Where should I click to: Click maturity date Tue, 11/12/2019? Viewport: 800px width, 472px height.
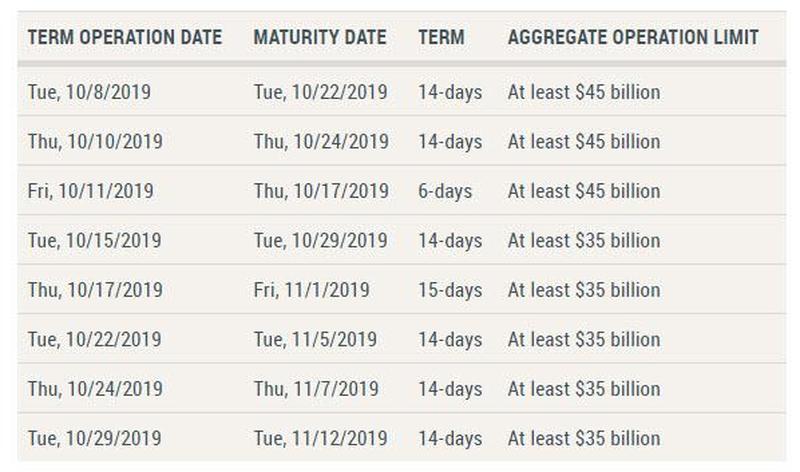(320, 439)
